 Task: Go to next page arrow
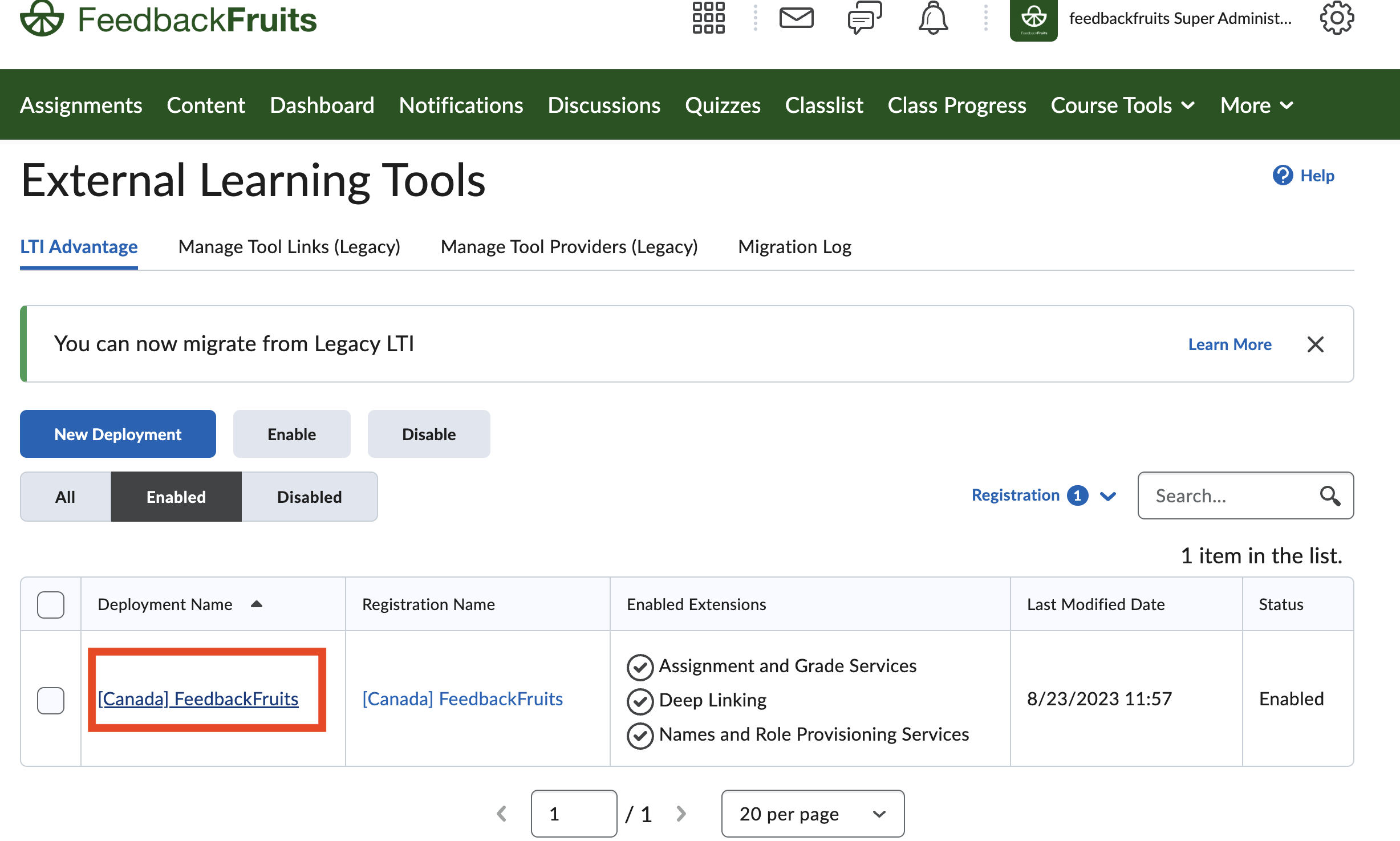(x=681, y=814)
